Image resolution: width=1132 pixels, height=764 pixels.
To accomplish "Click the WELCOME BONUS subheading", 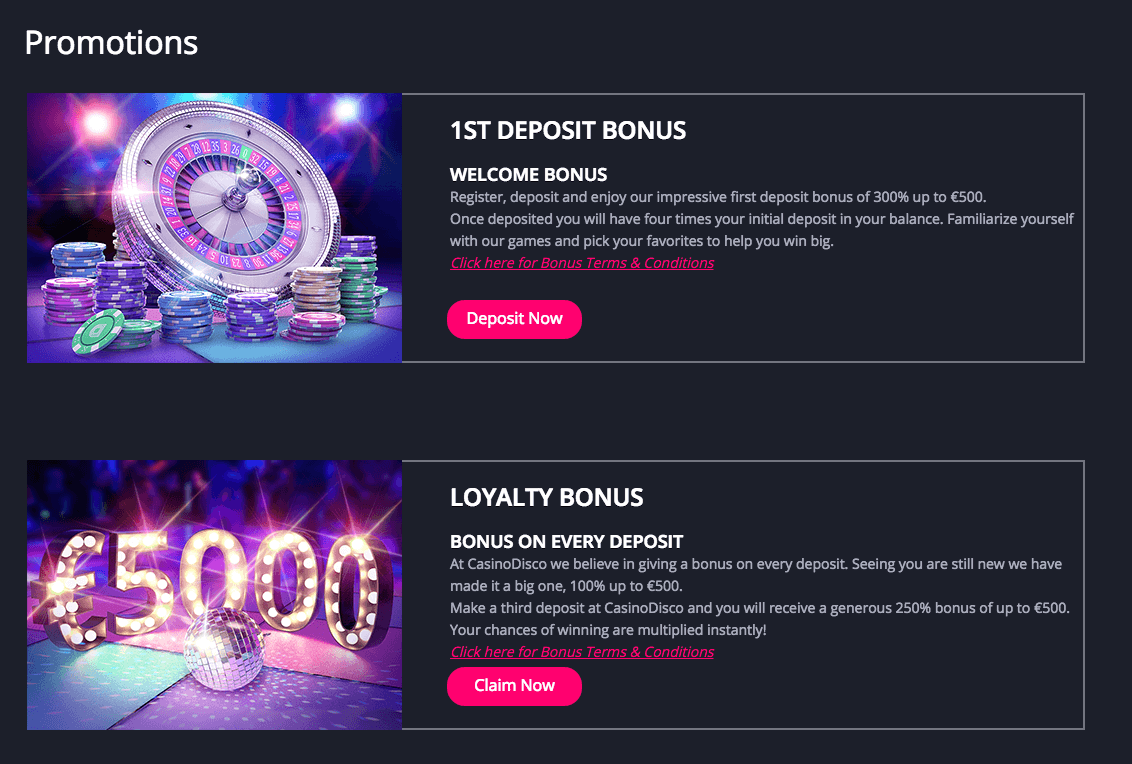I will click(528, 175).
